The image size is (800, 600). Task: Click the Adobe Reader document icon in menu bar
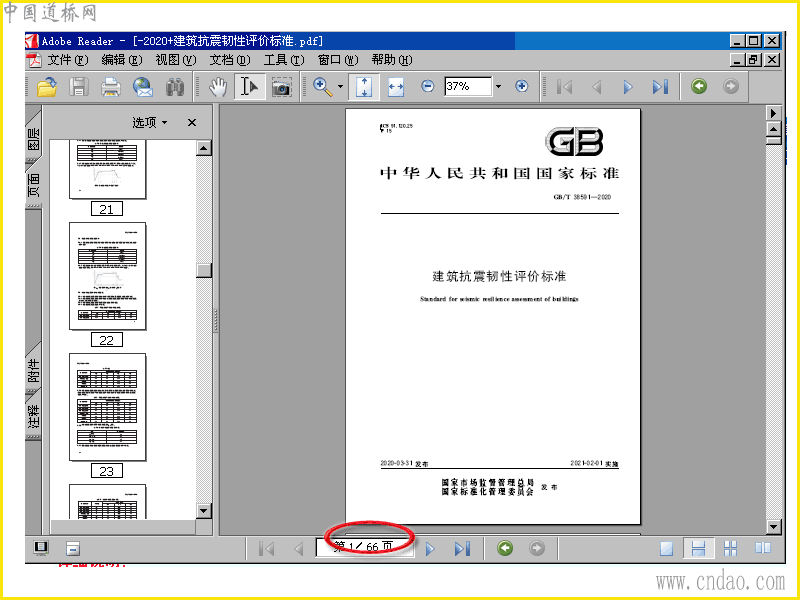(34, 60)
